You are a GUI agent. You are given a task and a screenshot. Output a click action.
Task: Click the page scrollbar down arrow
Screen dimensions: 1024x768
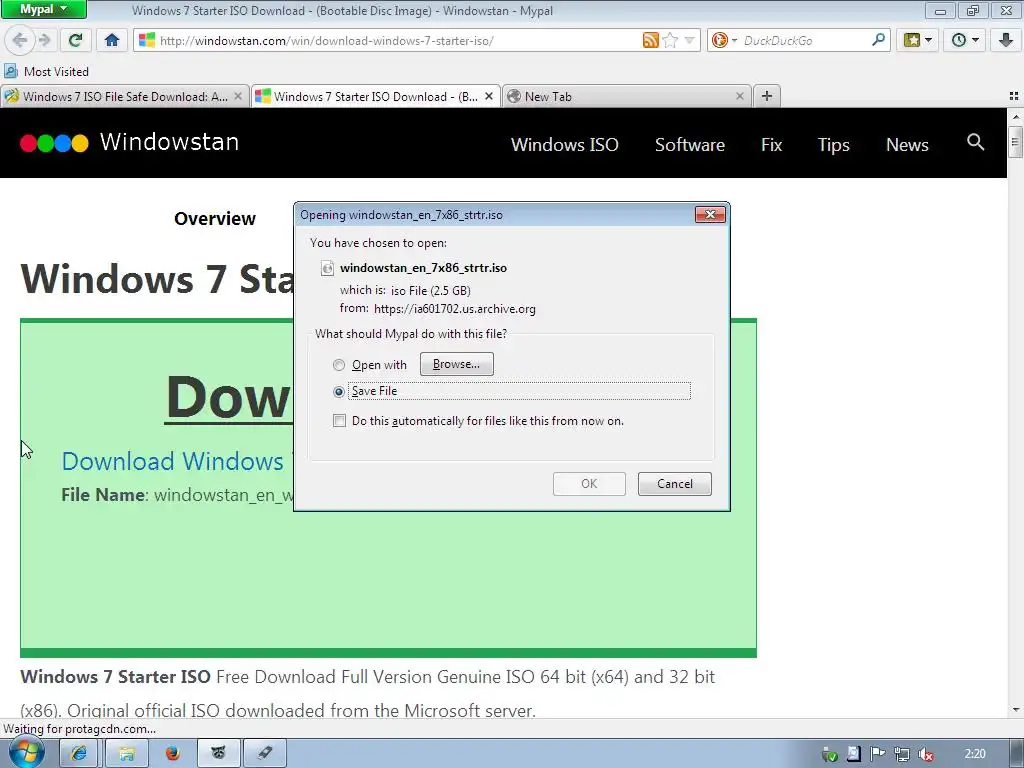pyautogui.click(x=1015, y=709)
